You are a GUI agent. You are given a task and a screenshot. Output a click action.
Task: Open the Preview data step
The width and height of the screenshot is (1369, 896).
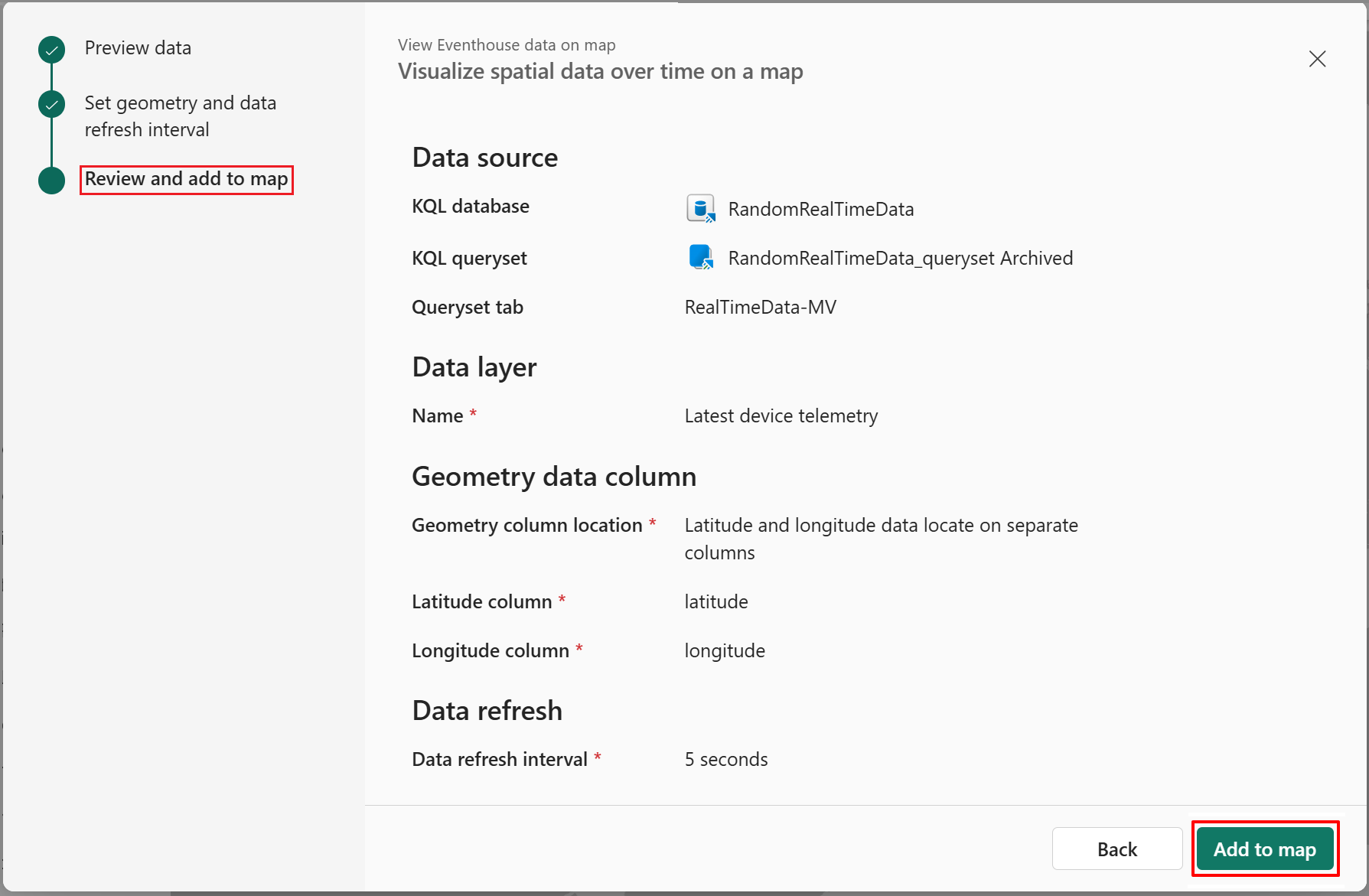point(138,48)
